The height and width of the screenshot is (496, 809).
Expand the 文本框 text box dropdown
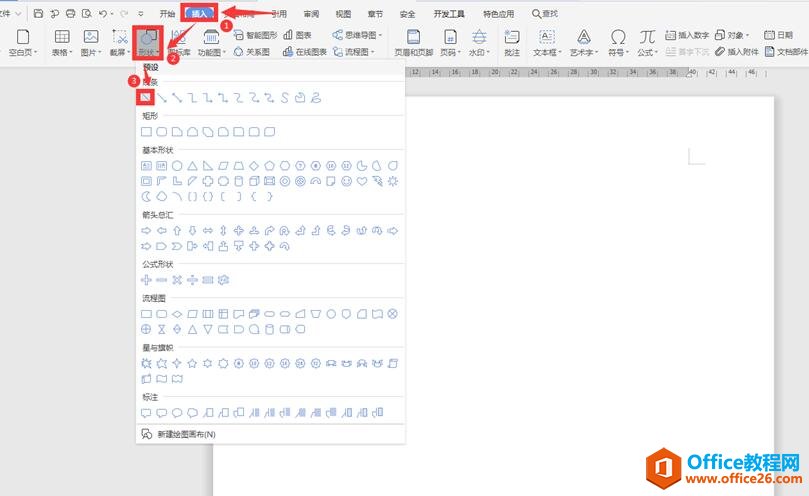pos(547,52)
